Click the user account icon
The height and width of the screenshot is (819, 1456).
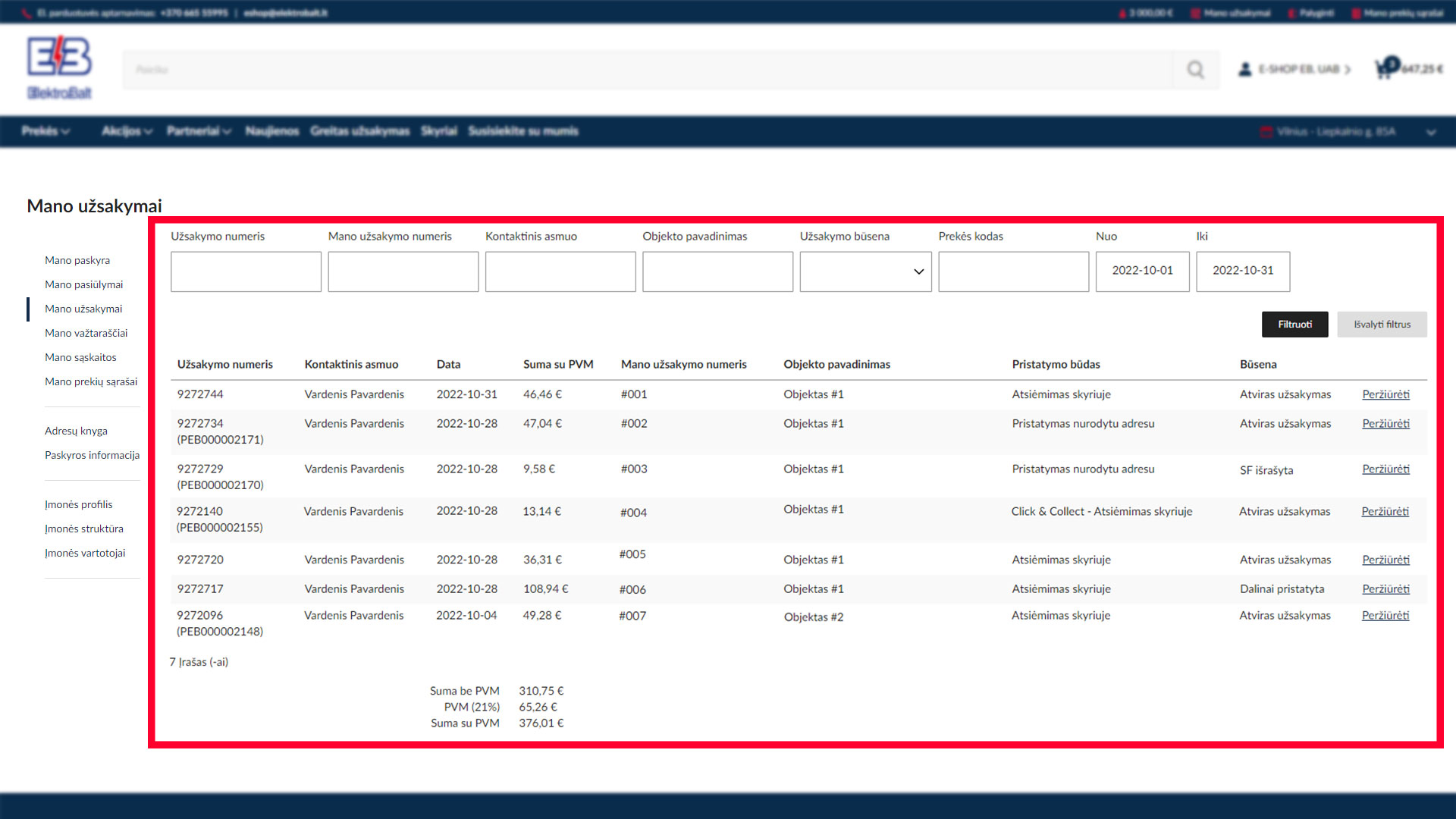(1244, 69)
